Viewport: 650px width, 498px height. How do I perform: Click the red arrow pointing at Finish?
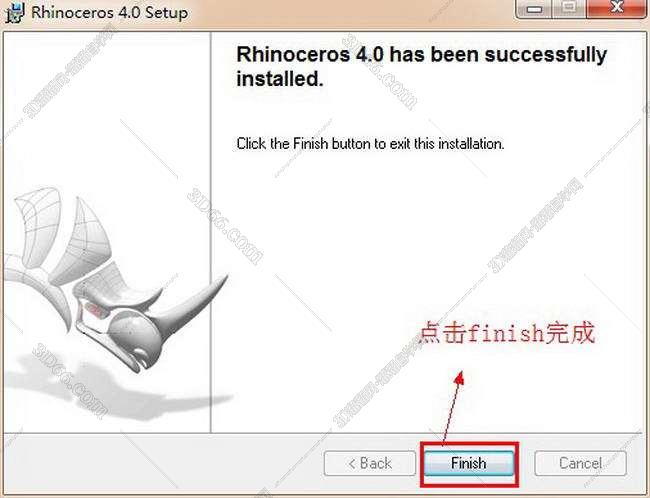coord(452,408)
